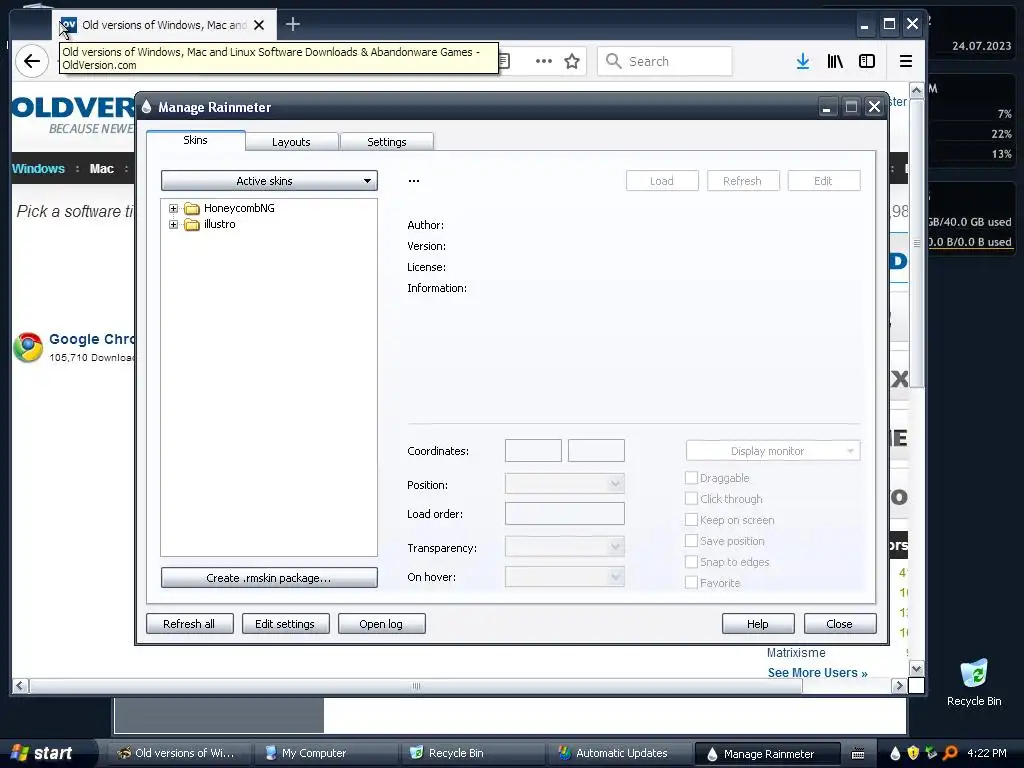Click the Help button in Rainmeter
This screenshot has height=768, width=1024.
(758, 624)
